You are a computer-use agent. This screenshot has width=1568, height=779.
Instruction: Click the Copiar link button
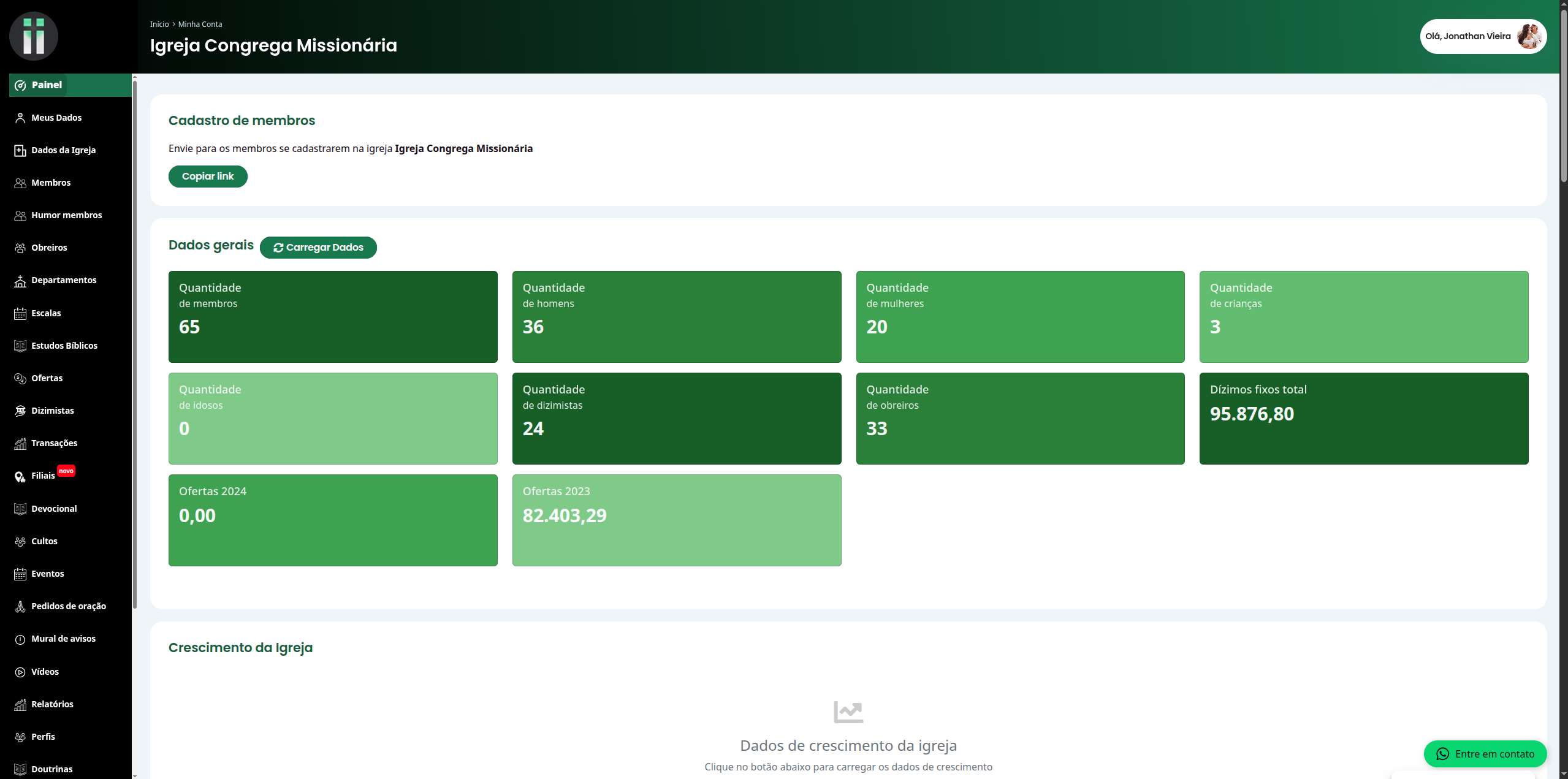tap(208, 177)
